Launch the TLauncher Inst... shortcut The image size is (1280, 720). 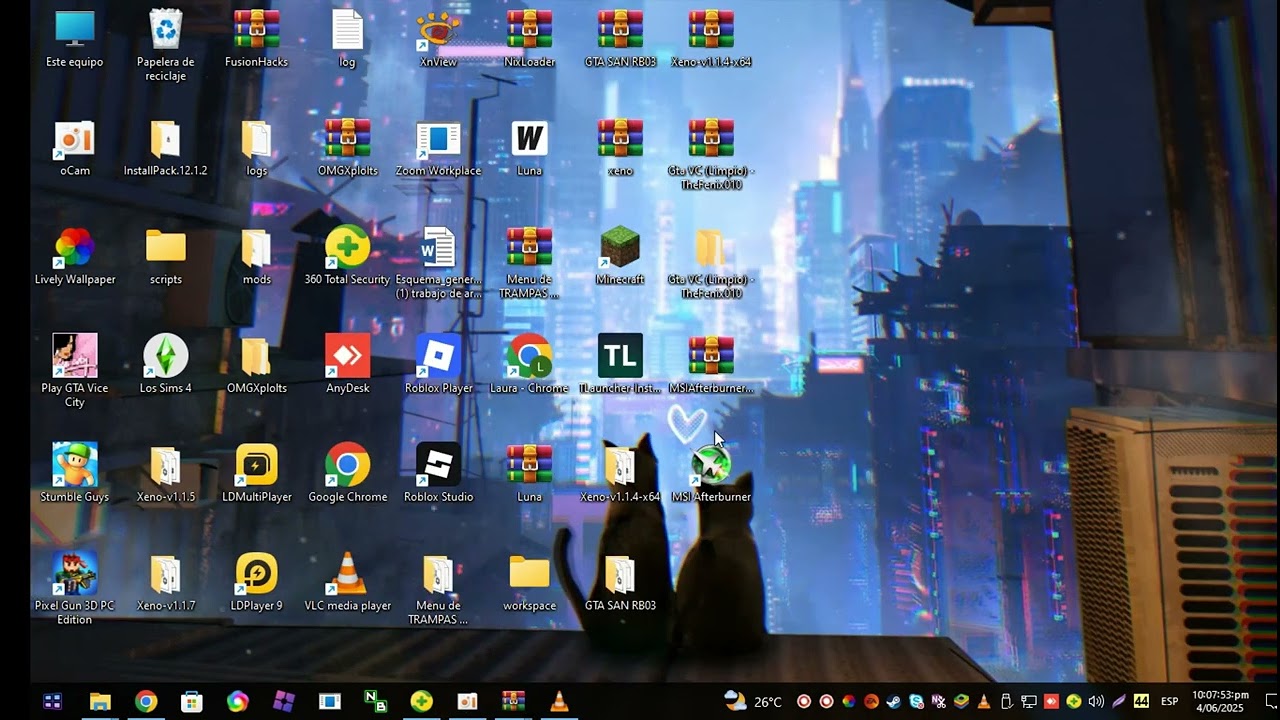(x=621, y=364)
